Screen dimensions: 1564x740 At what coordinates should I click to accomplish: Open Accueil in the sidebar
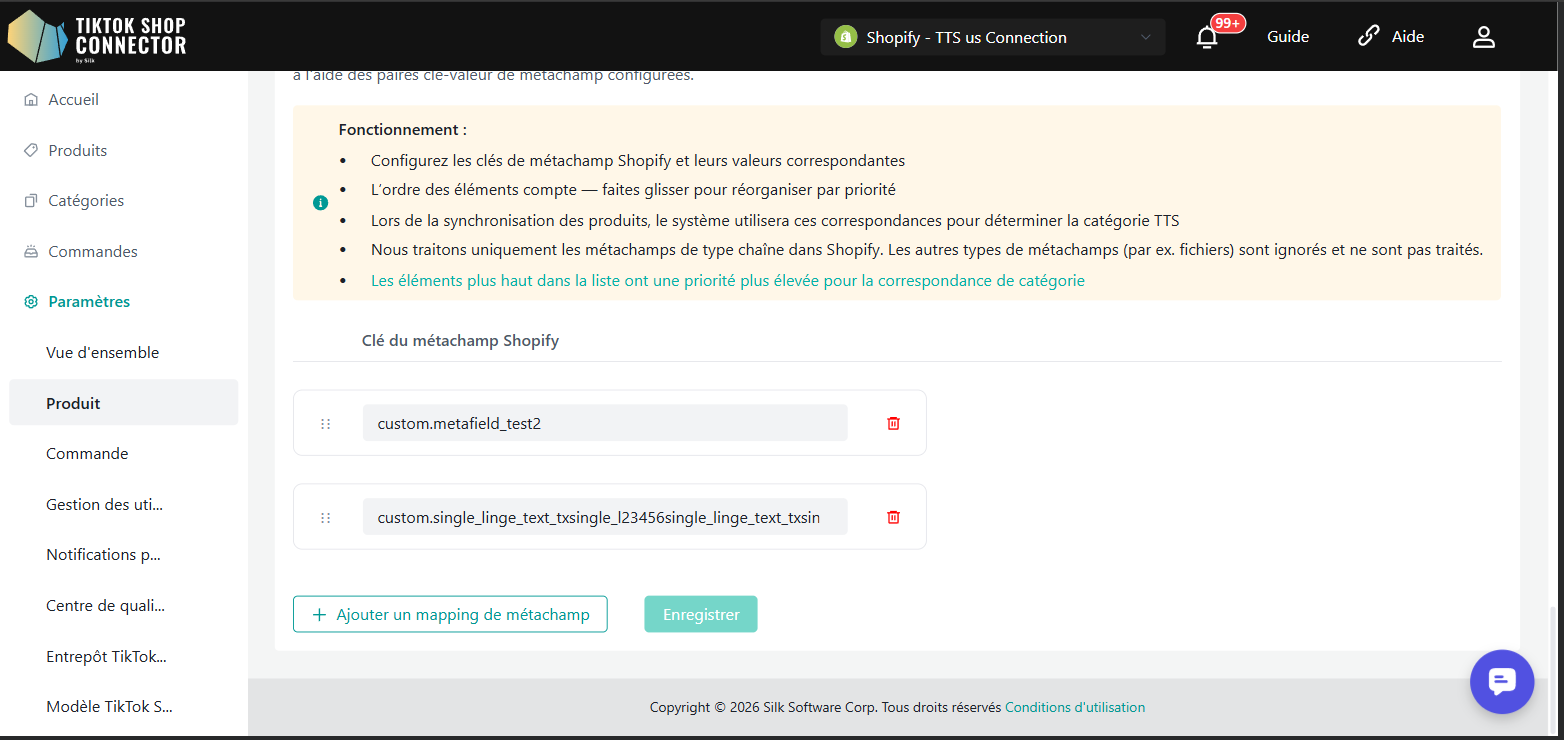pyautogui.click(x=73, y=100)
